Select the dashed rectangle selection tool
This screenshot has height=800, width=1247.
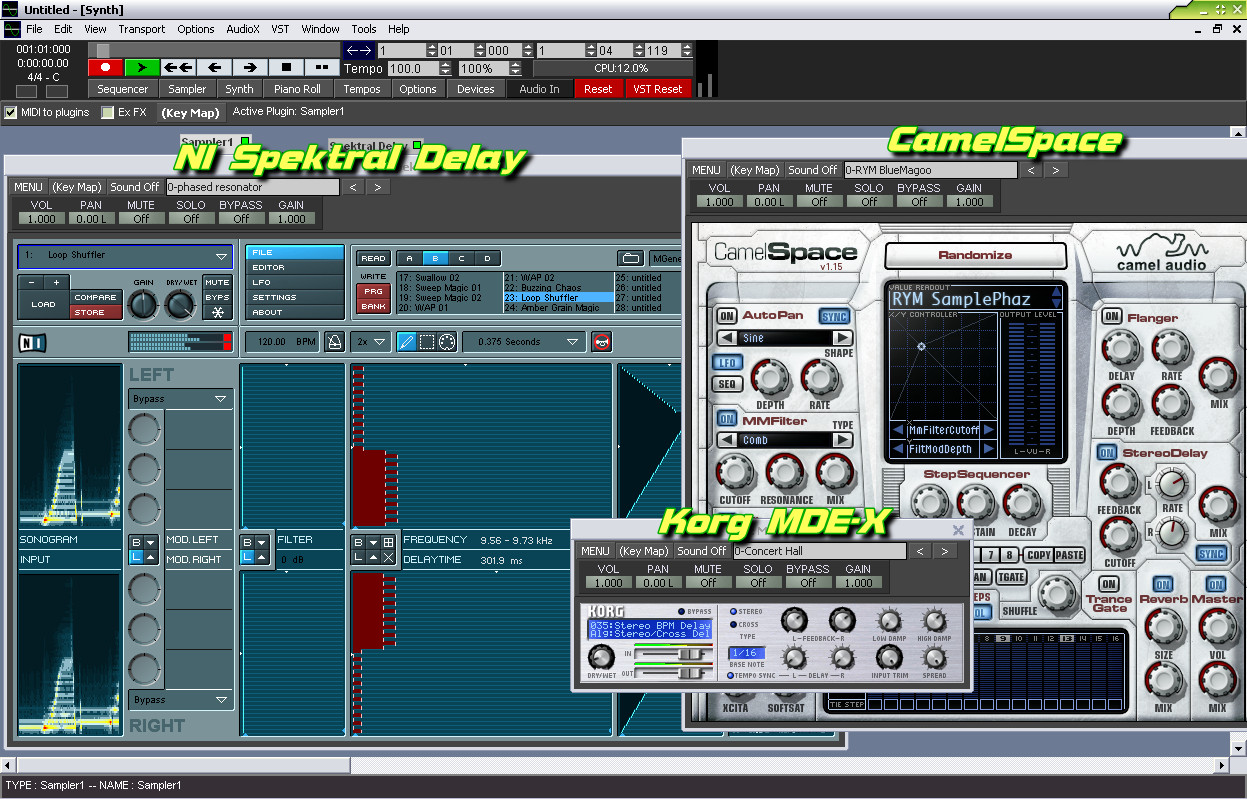pyautogui.click(x=427, y=342)
